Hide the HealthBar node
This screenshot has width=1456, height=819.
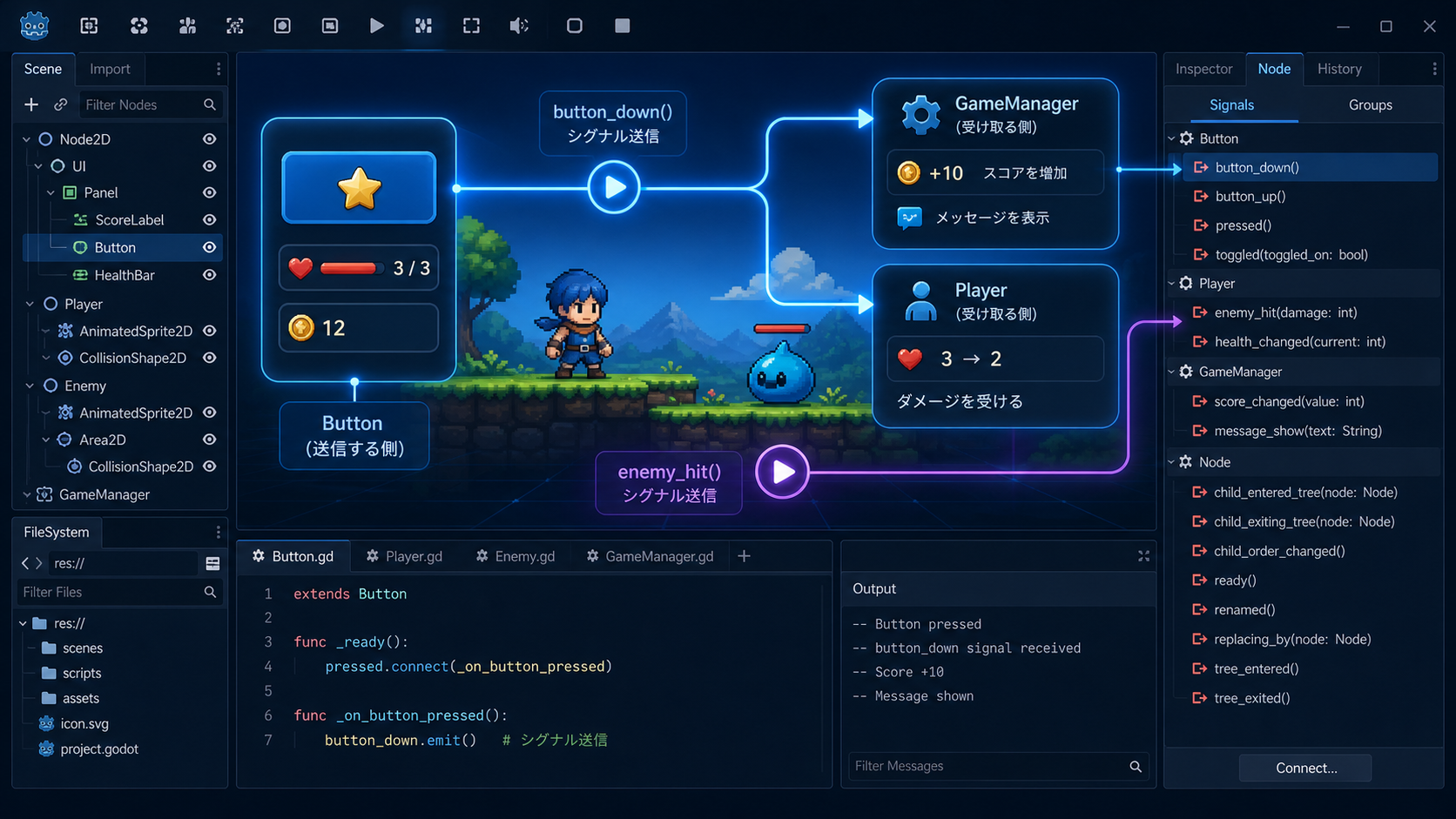point(209,275)
